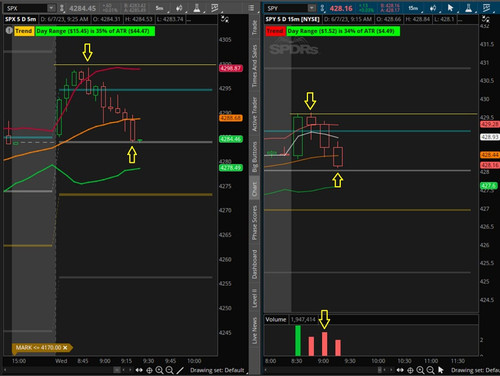The height and width of the screenshot is (376, 500).
Task: Click the 4298.87 red price bubble
Action: (x=231, y=68)
